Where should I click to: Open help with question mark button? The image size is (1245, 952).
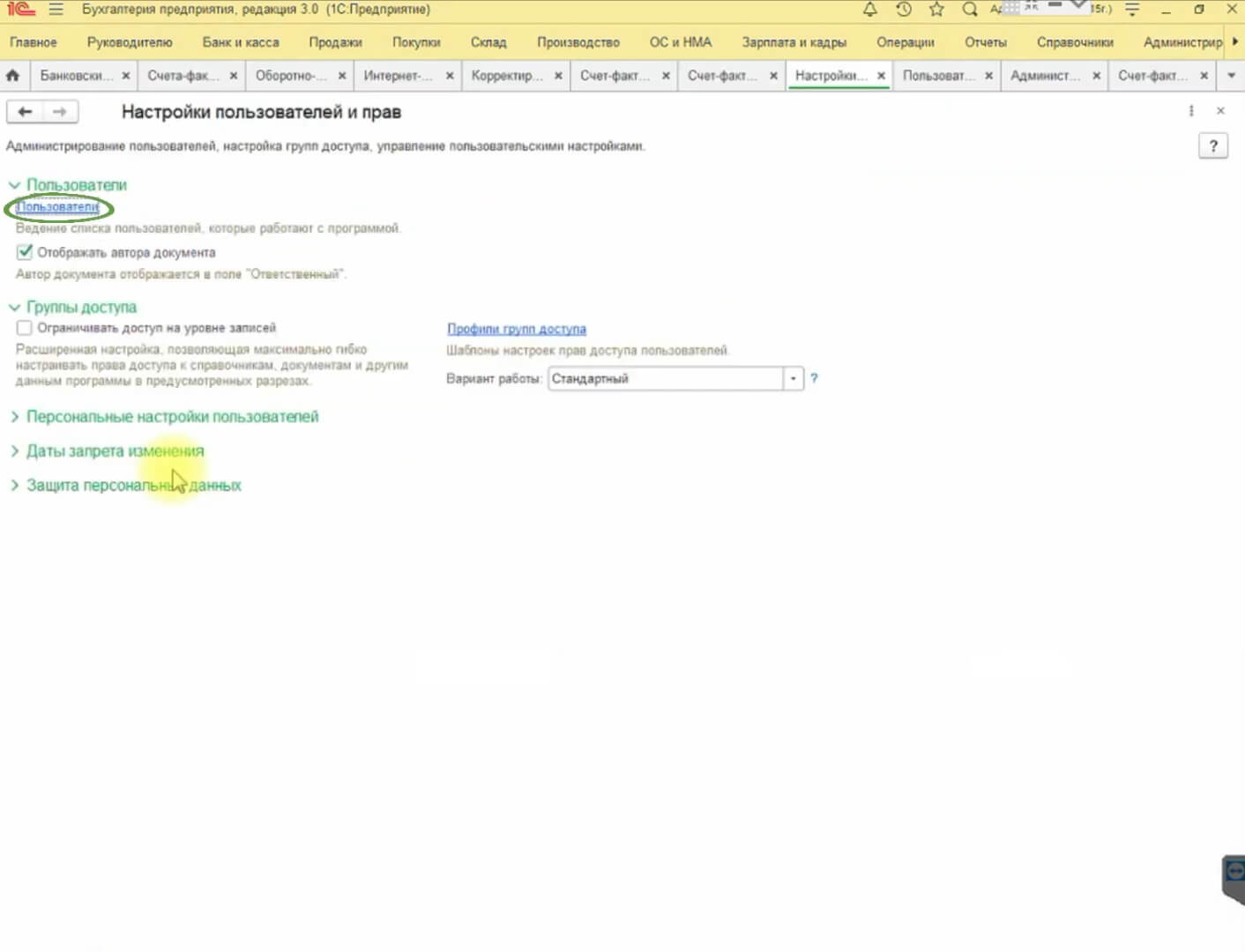[1213, 146]
